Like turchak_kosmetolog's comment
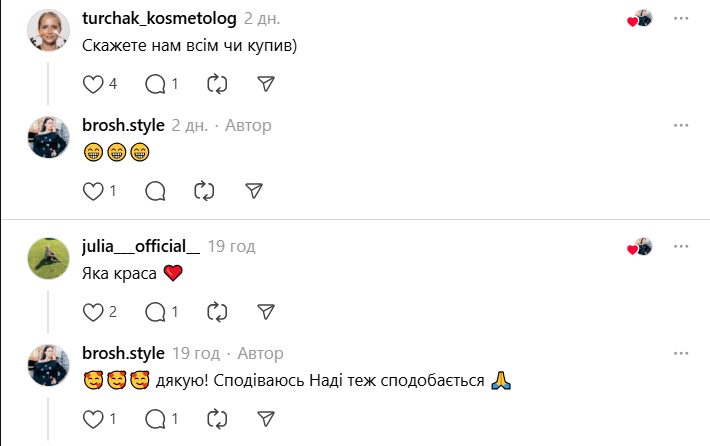710x446 pixels. [93, 85]
